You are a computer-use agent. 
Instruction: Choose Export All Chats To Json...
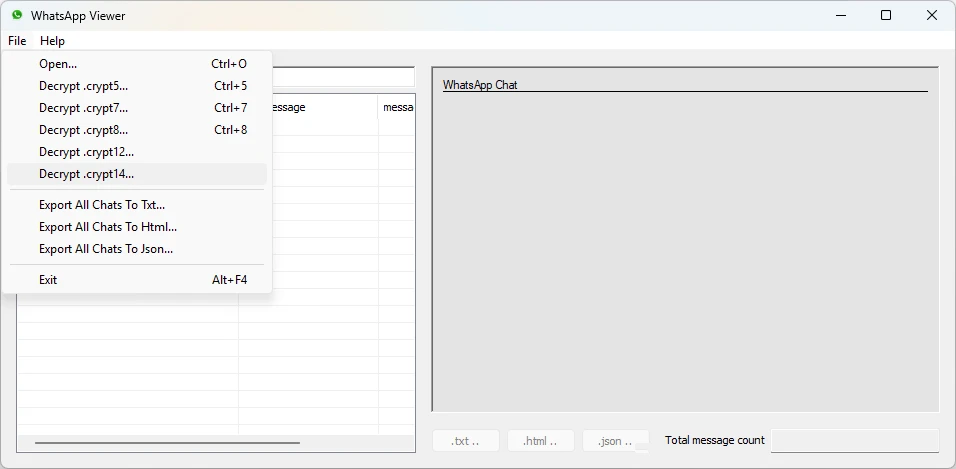(137, 249)
